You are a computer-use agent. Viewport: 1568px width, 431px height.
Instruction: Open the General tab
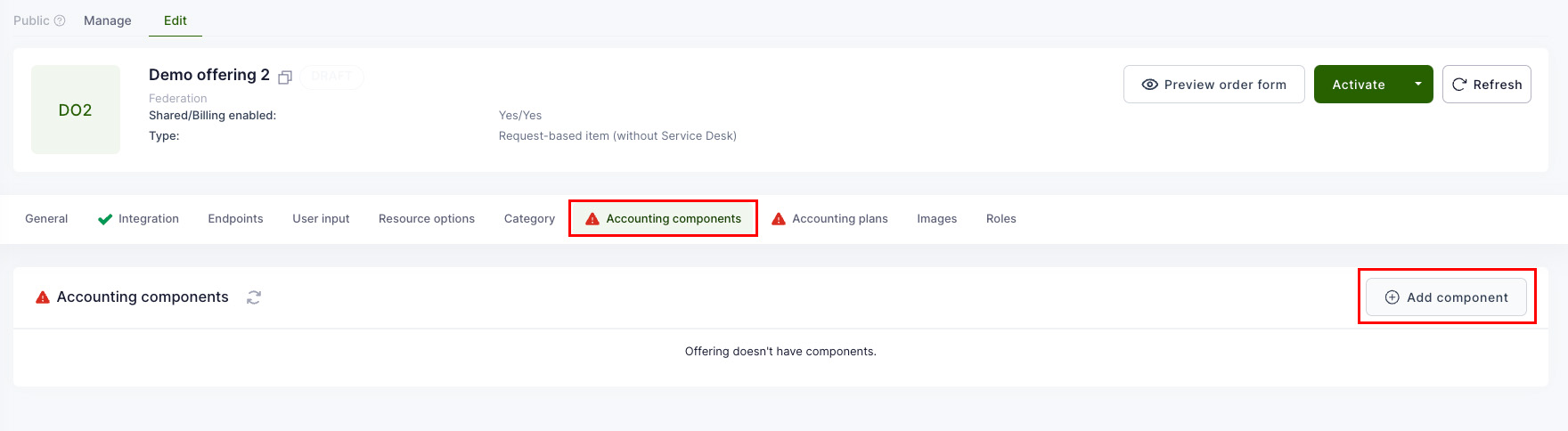(46, 219)
